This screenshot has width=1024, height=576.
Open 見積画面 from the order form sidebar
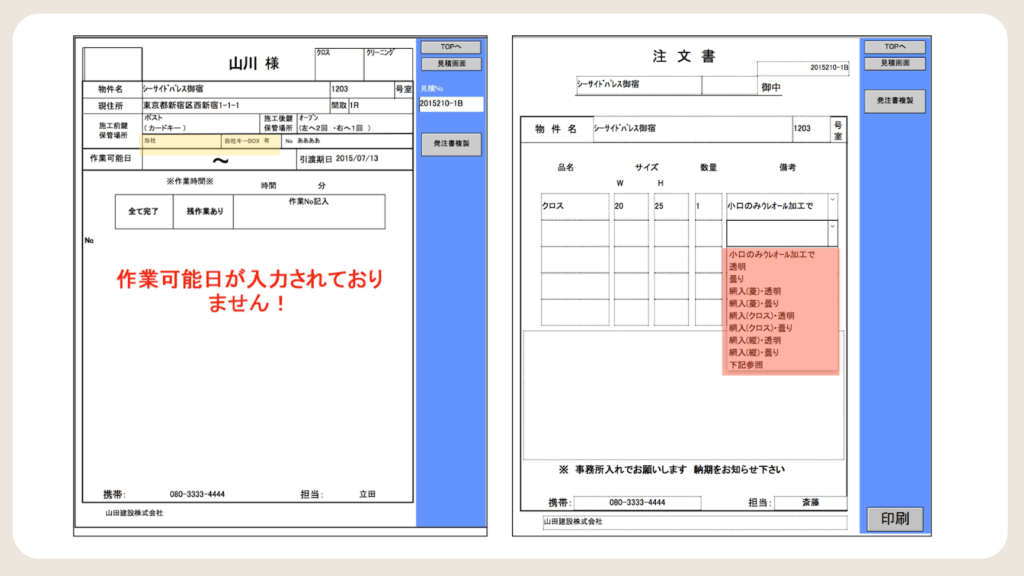coord(895,63)
